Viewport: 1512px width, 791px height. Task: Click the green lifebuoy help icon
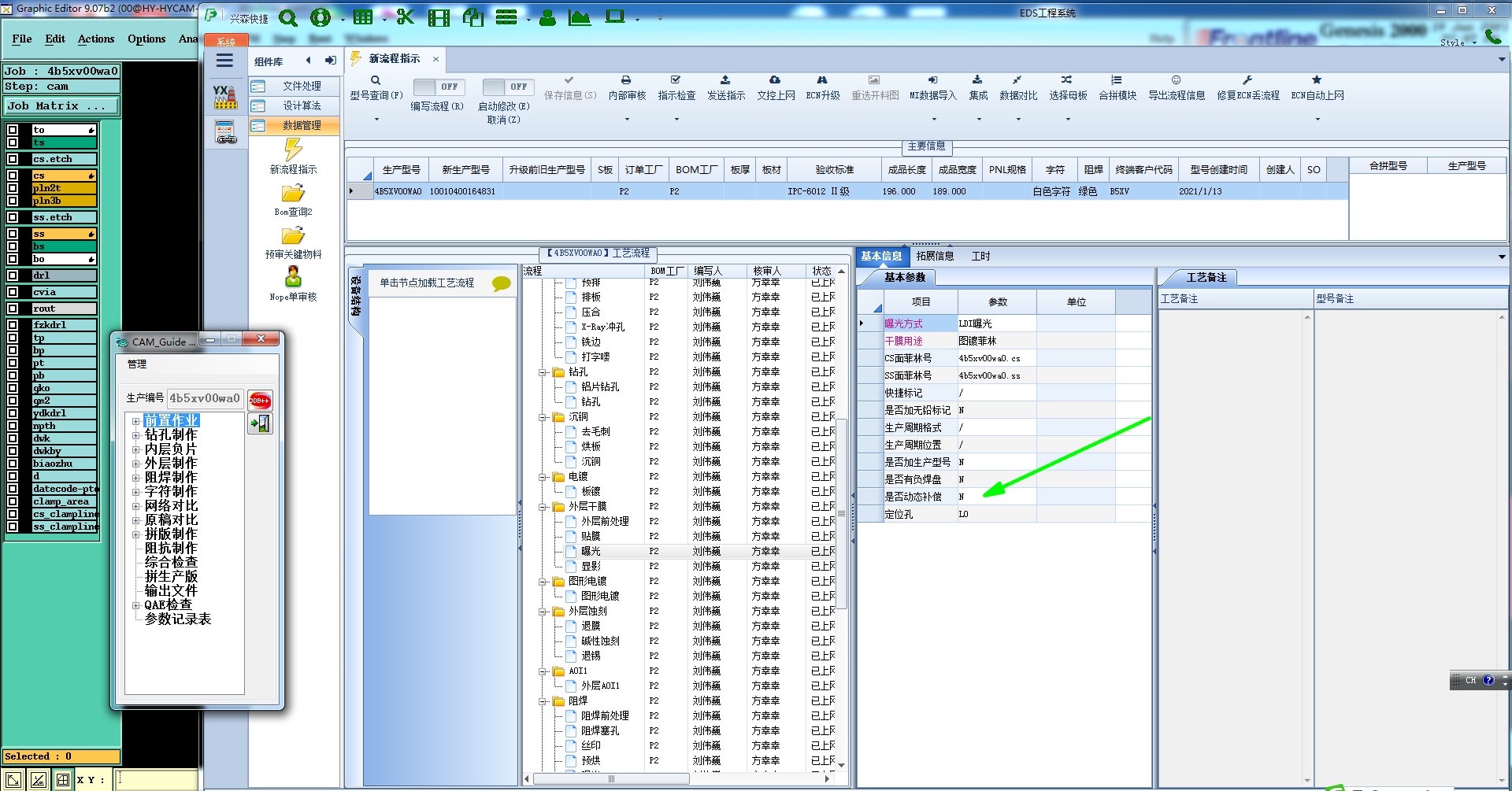tap(321, 17)
